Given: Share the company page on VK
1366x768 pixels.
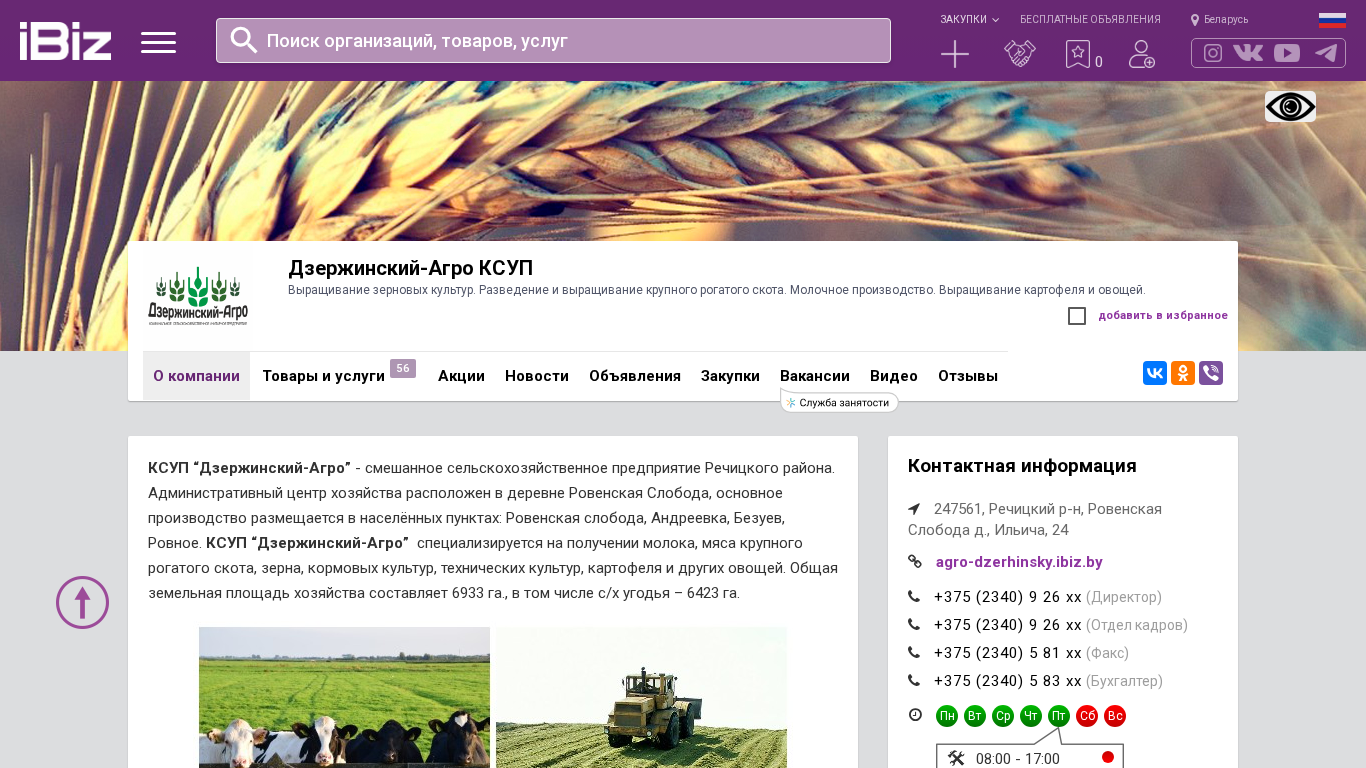Looking at the screenshot, I should (1155, 373).
